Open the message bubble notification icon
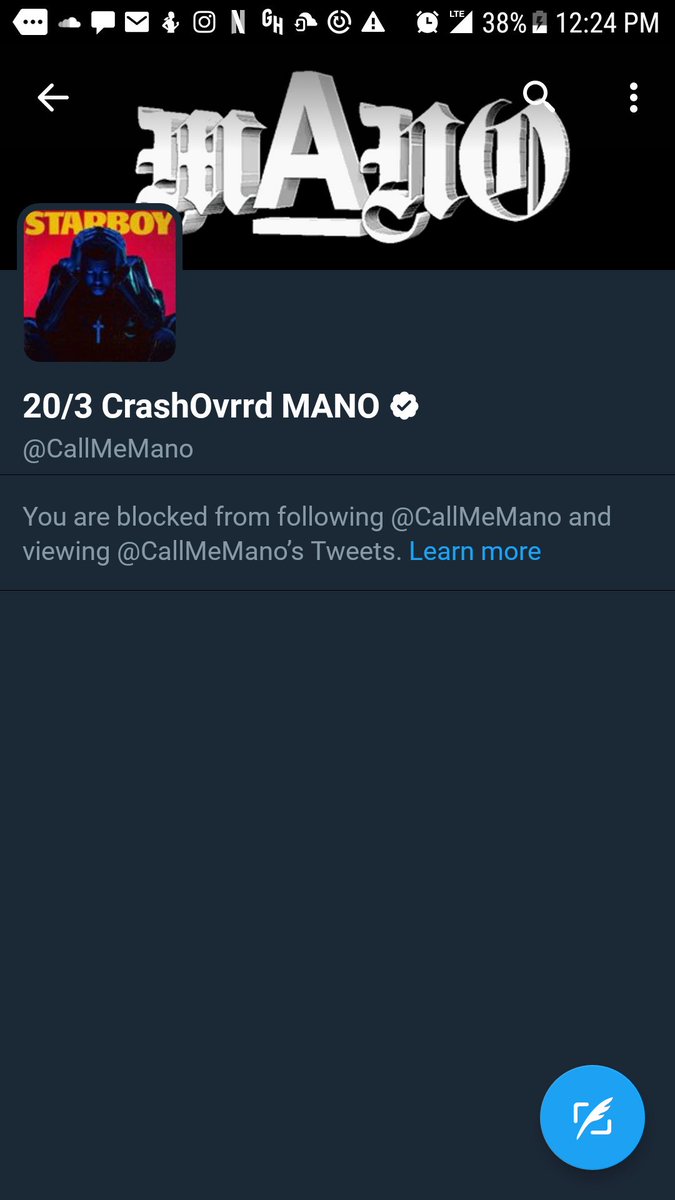This screenshot has width=675, height=1200. pos(102,22)
